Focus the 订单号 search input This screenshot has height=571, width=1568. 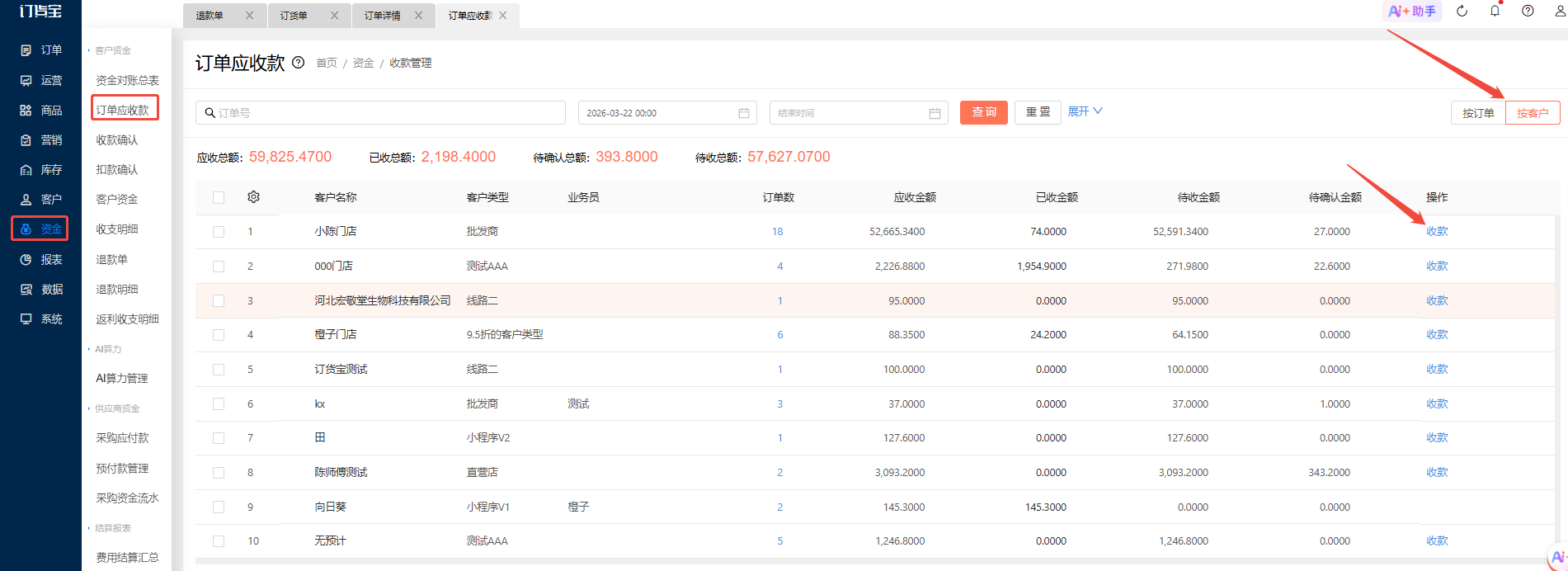[380, 113]
